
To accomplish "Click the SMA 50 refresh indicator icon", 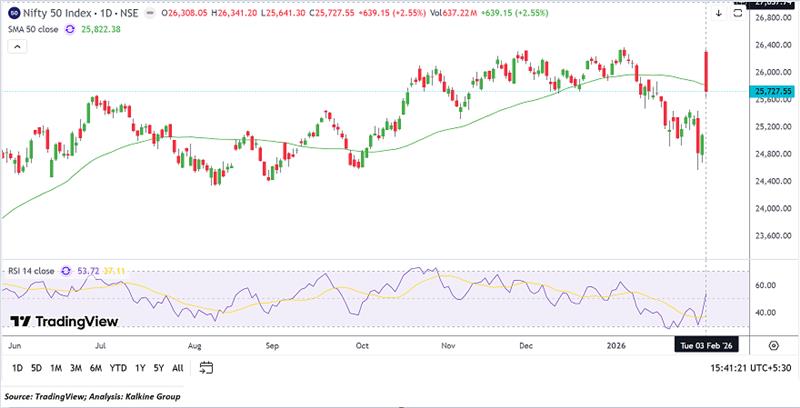I will tap(69, 30).
